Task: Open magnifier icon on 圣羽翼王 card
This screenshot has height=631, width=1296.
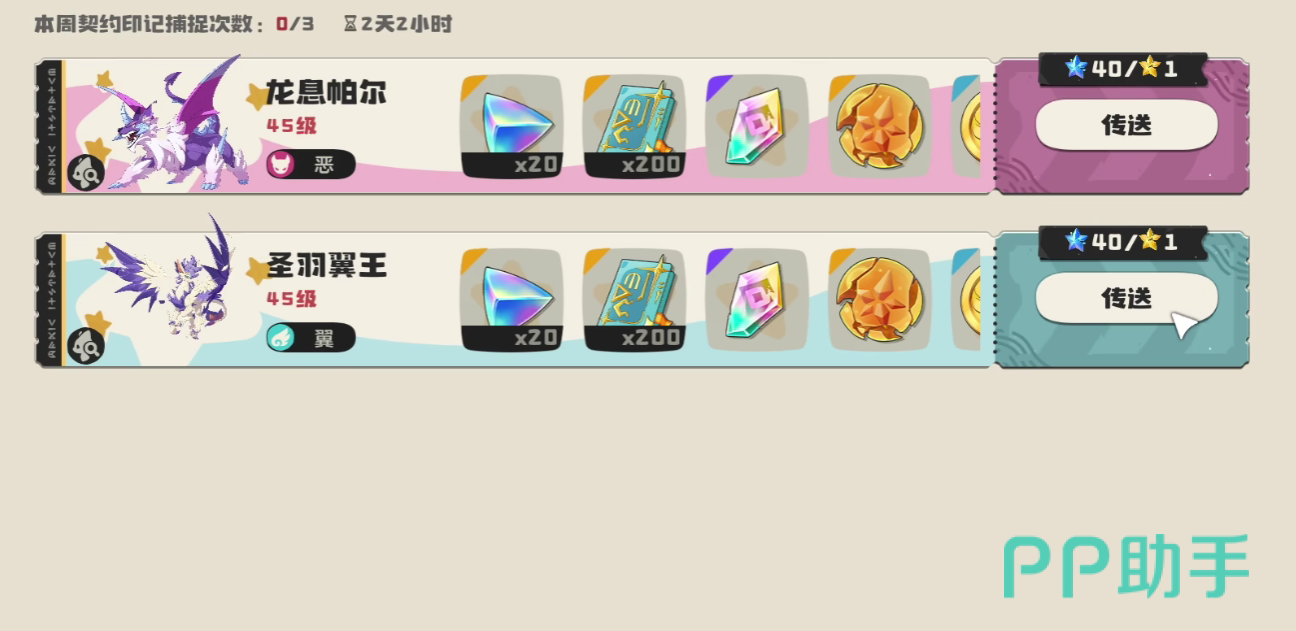Action: click(x=85, y=346)
